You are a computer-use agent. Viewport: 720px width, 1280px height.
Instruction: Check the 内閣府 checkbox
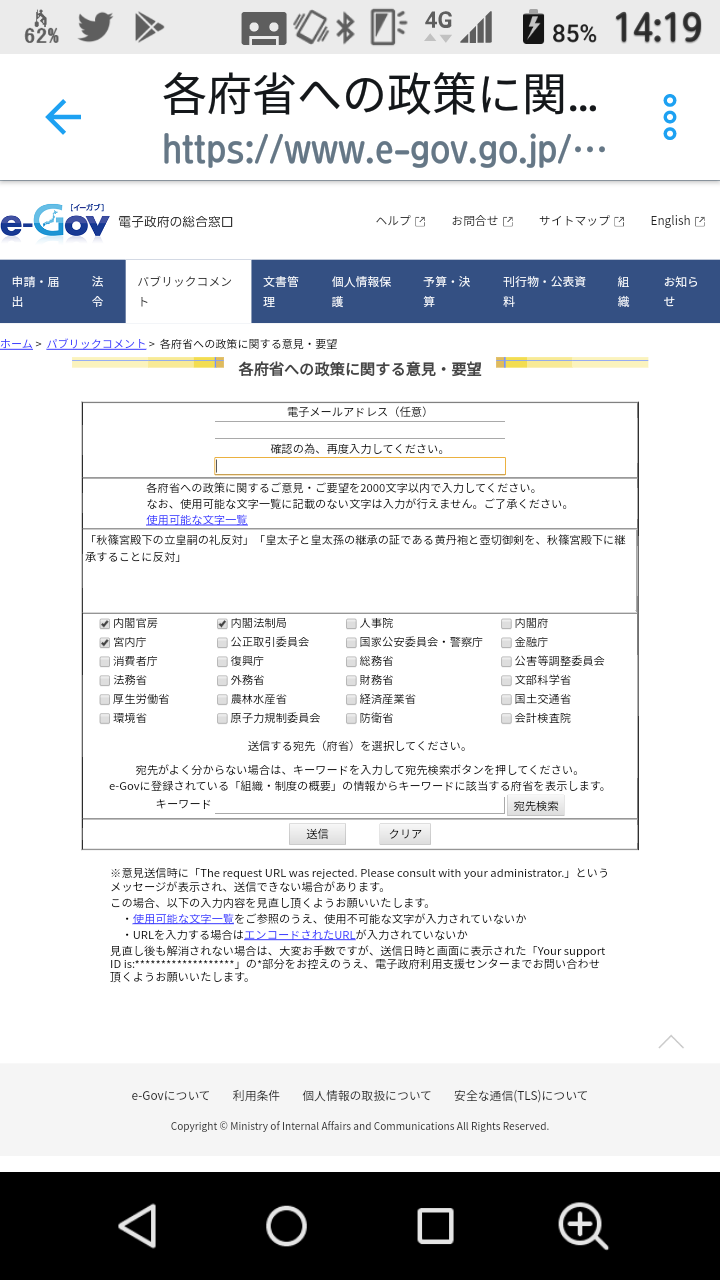[x=506, y=623]
